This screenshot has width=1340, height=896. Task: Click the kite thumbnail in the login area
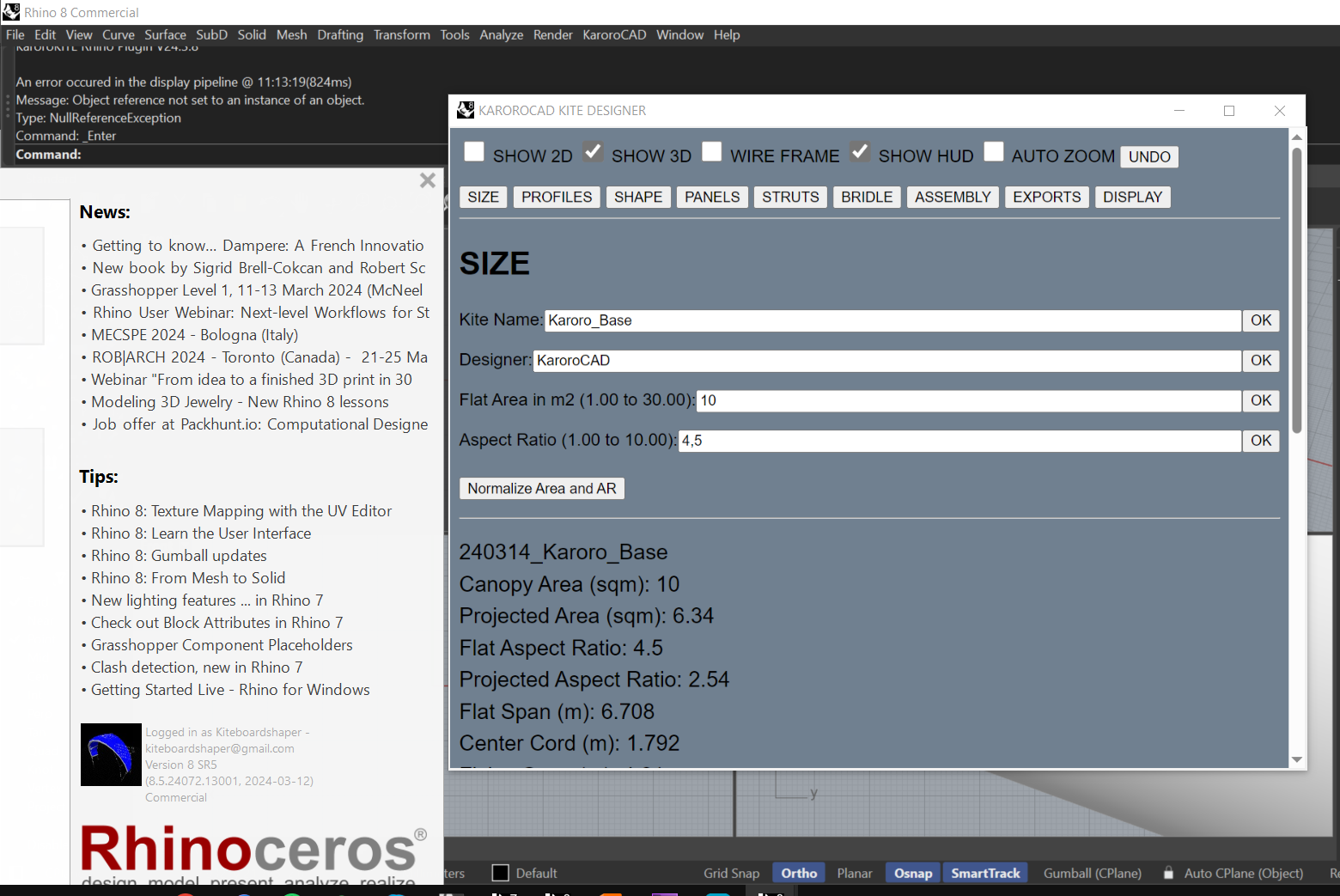(111, 754)
